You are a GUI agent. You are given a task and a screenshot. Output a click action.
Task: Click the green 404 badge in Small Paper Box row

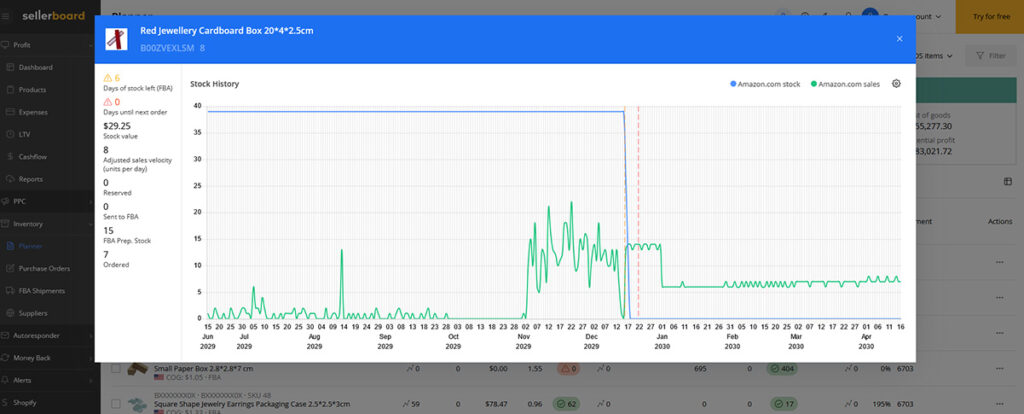point(784,369)
